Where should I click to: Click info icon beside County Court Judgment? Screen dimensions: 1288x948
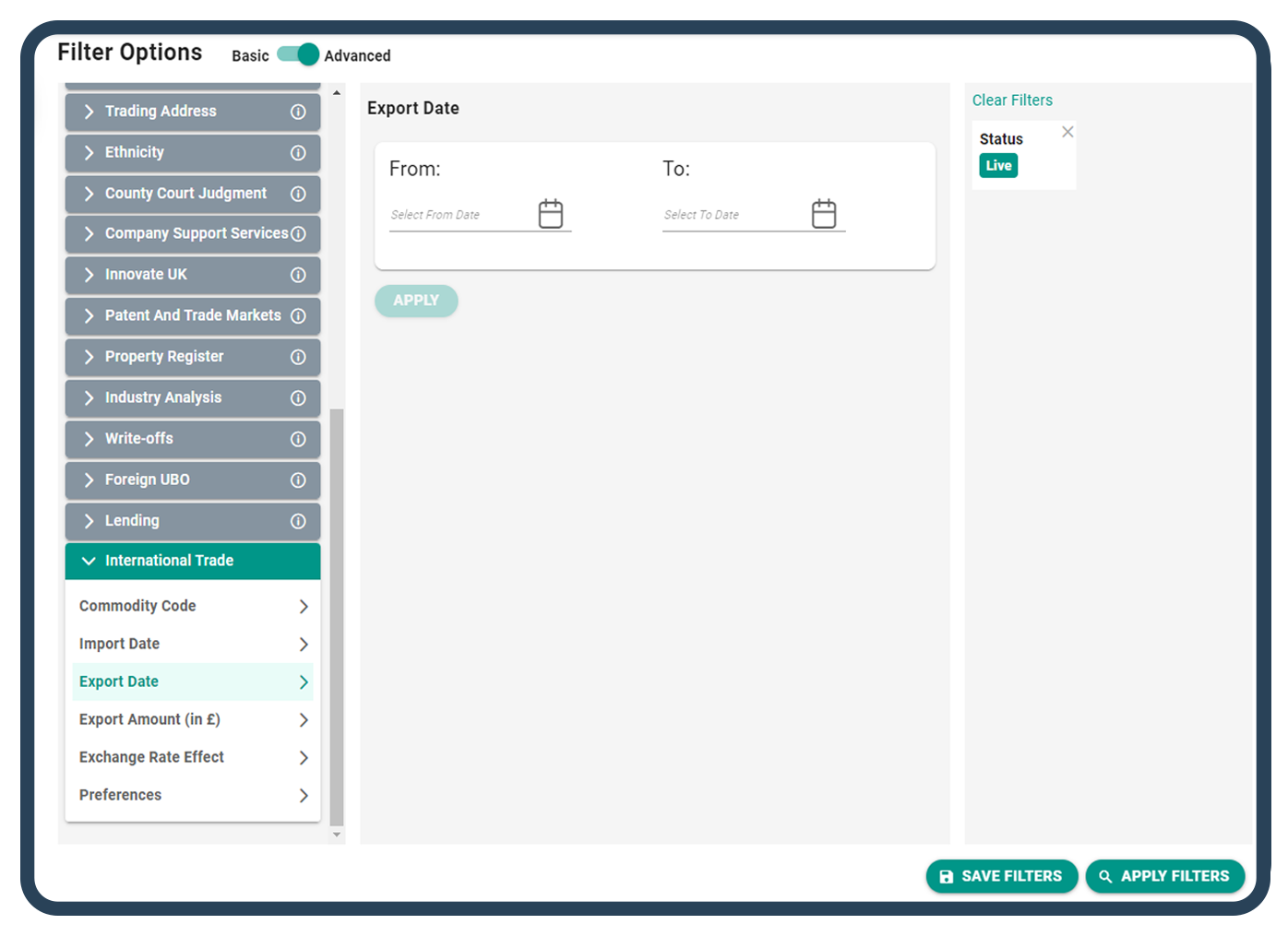click(x=298, y=194)
